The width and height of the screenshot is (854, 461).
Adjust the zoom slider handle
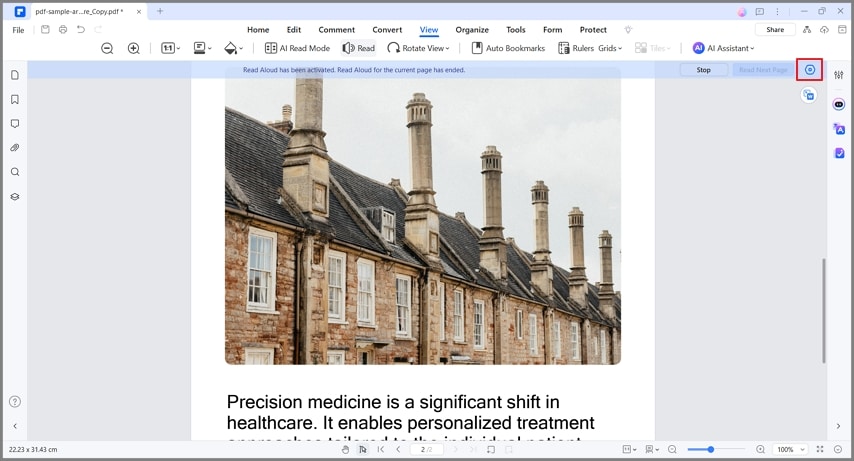(711, 450)
